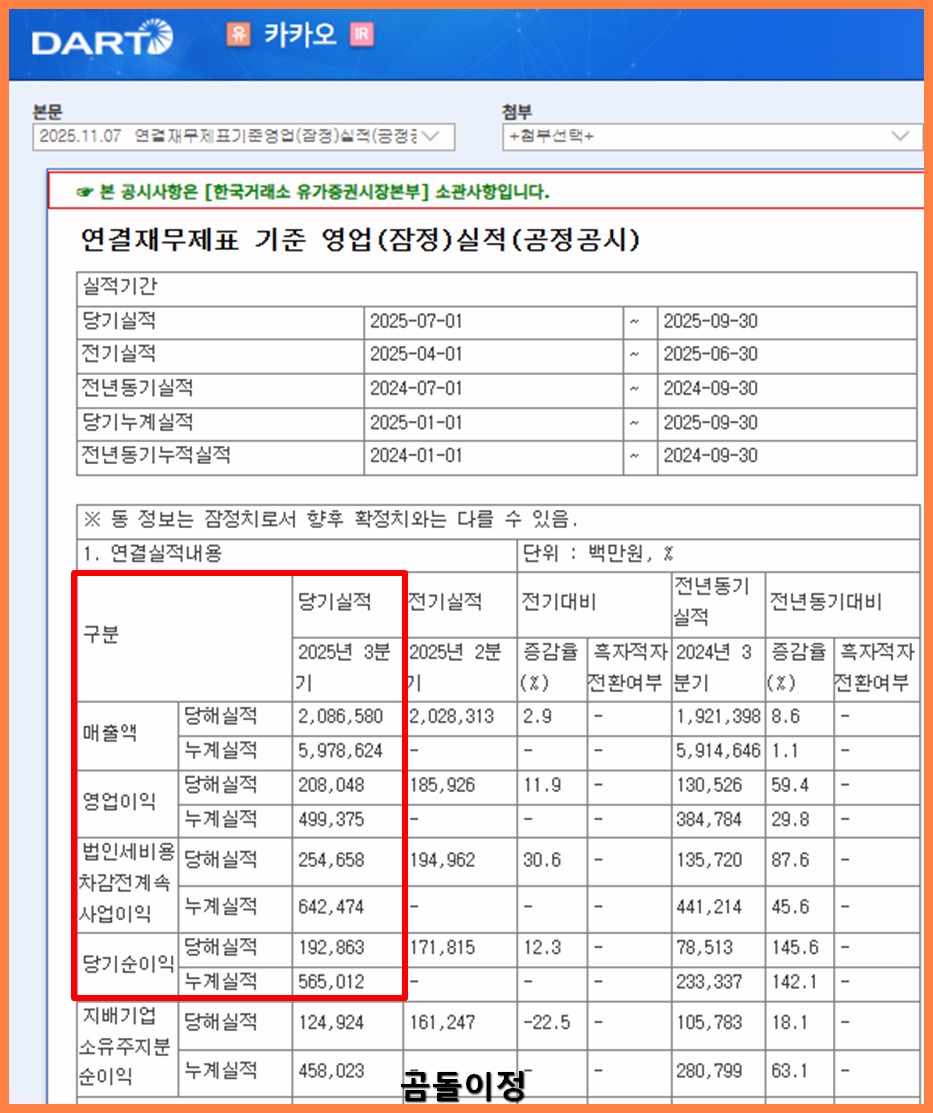
Task: Click the orange 유 market badge icon
Action: (x=239, y=33)
